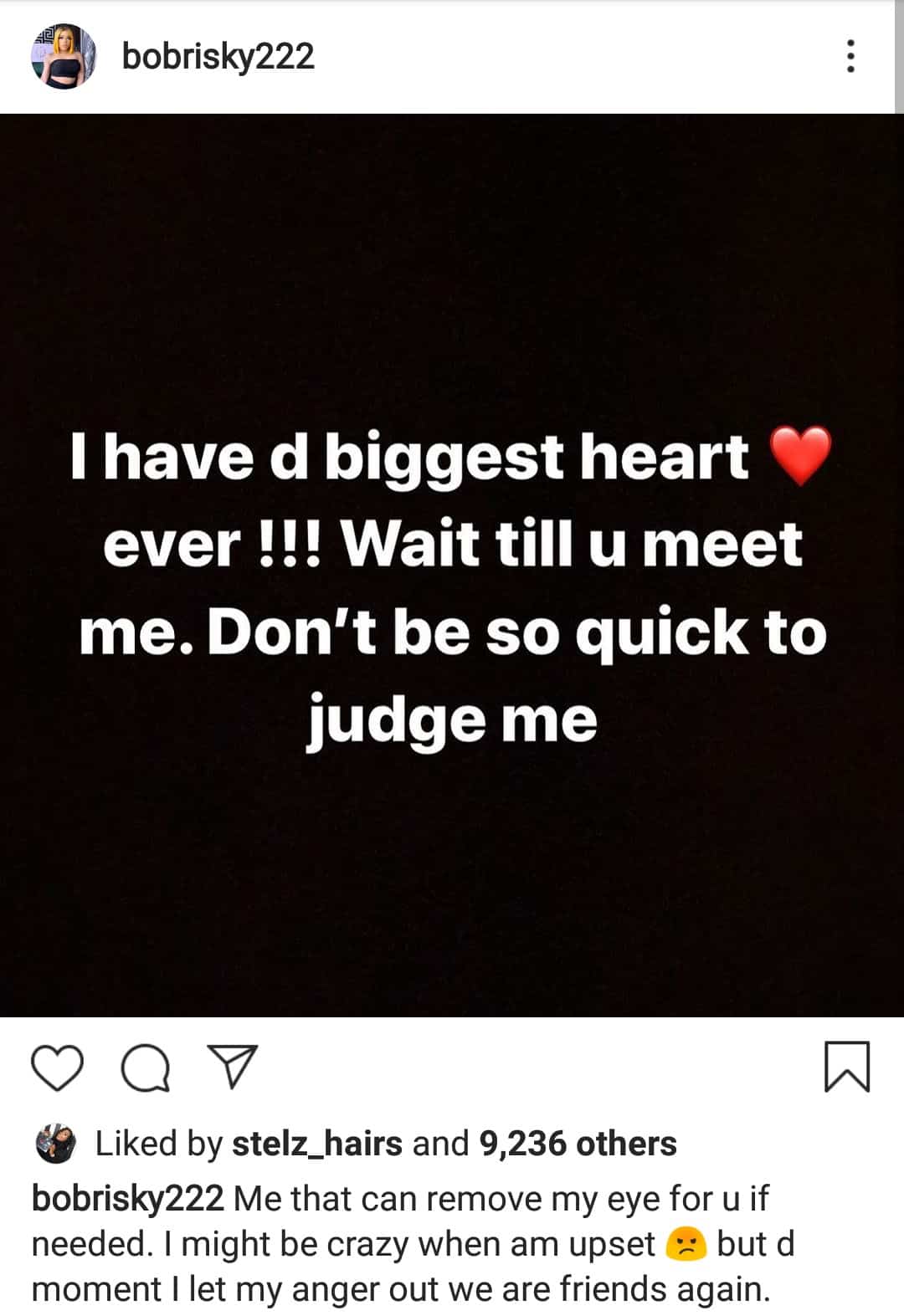The height and width of the screenshot is (1316, 904).
Task: Open comments with the speech bubble icon
Action: pyautogui.click(x=146, y=1068)
